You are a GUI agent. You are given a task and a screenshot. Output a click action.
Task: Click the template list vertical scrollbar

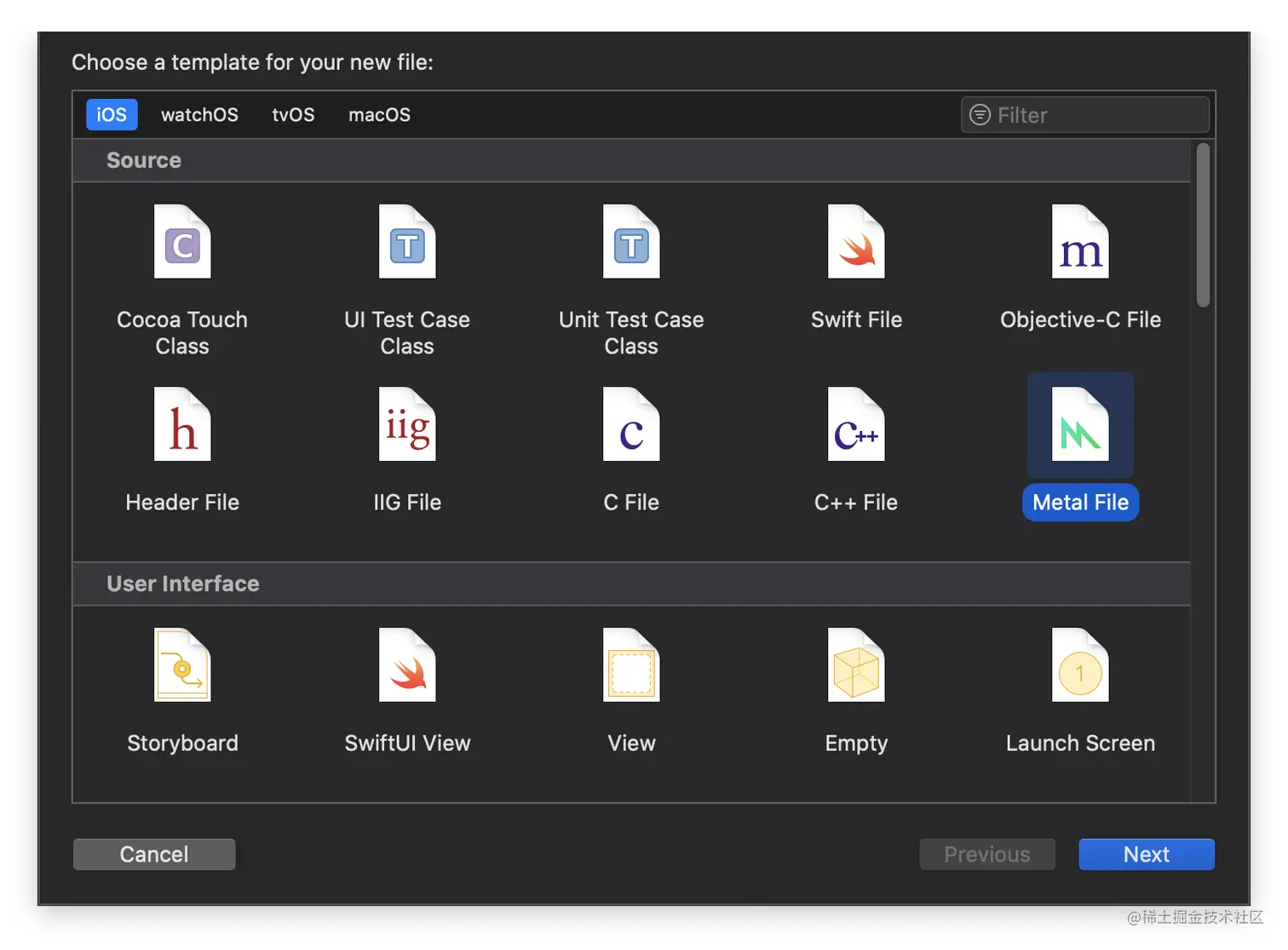1203,225
